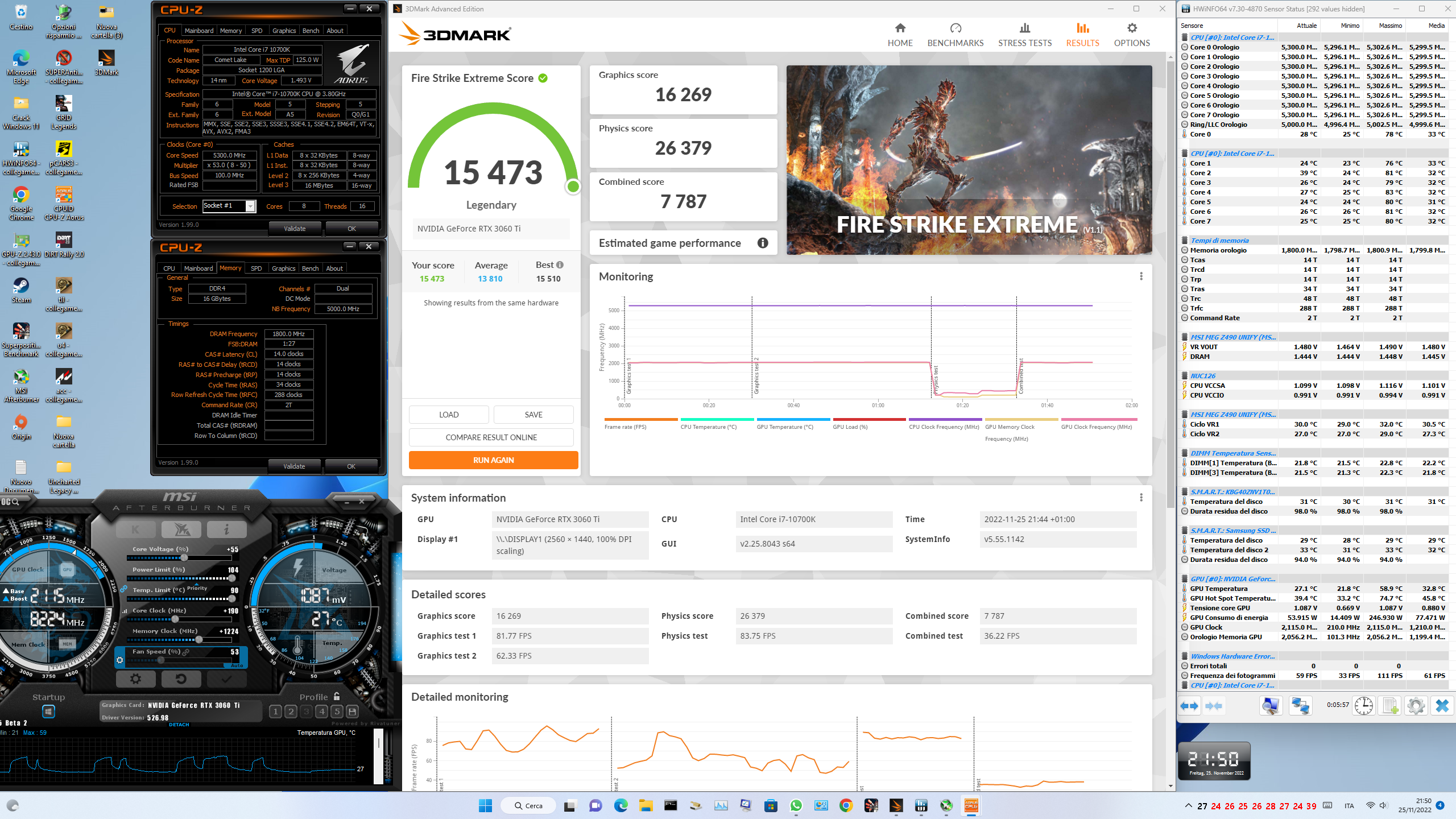Image resolution: width=1456 pixels, height=819 pixels.
Task: Toggle Afterburner apply at Windows startup
Action: click(x=48, y=712)
